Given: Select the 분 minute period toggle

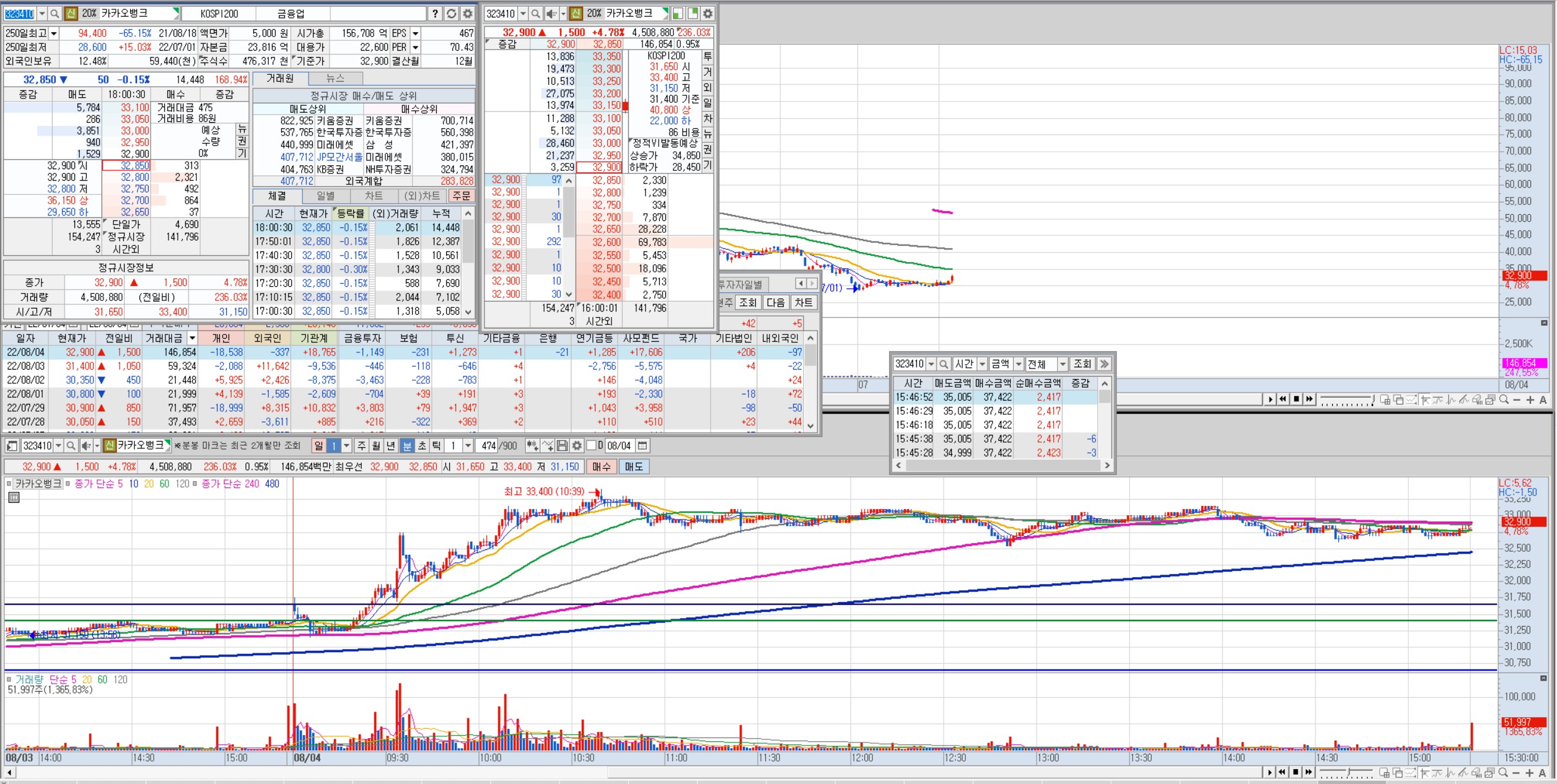Looking at the screenshot, I should point(407,445).
